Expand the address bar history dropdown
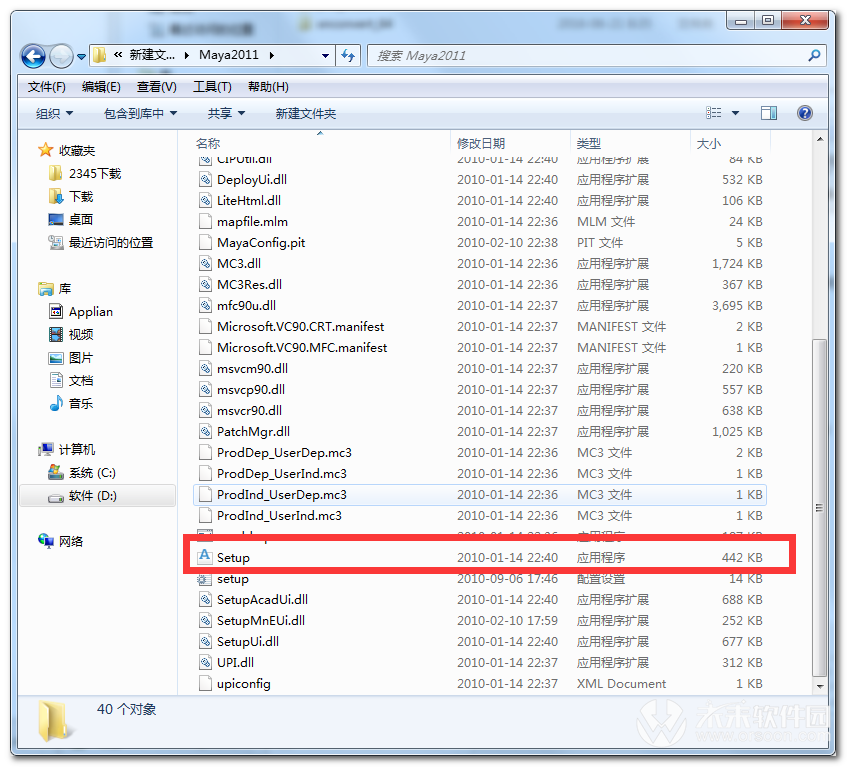 click(325, 55)
